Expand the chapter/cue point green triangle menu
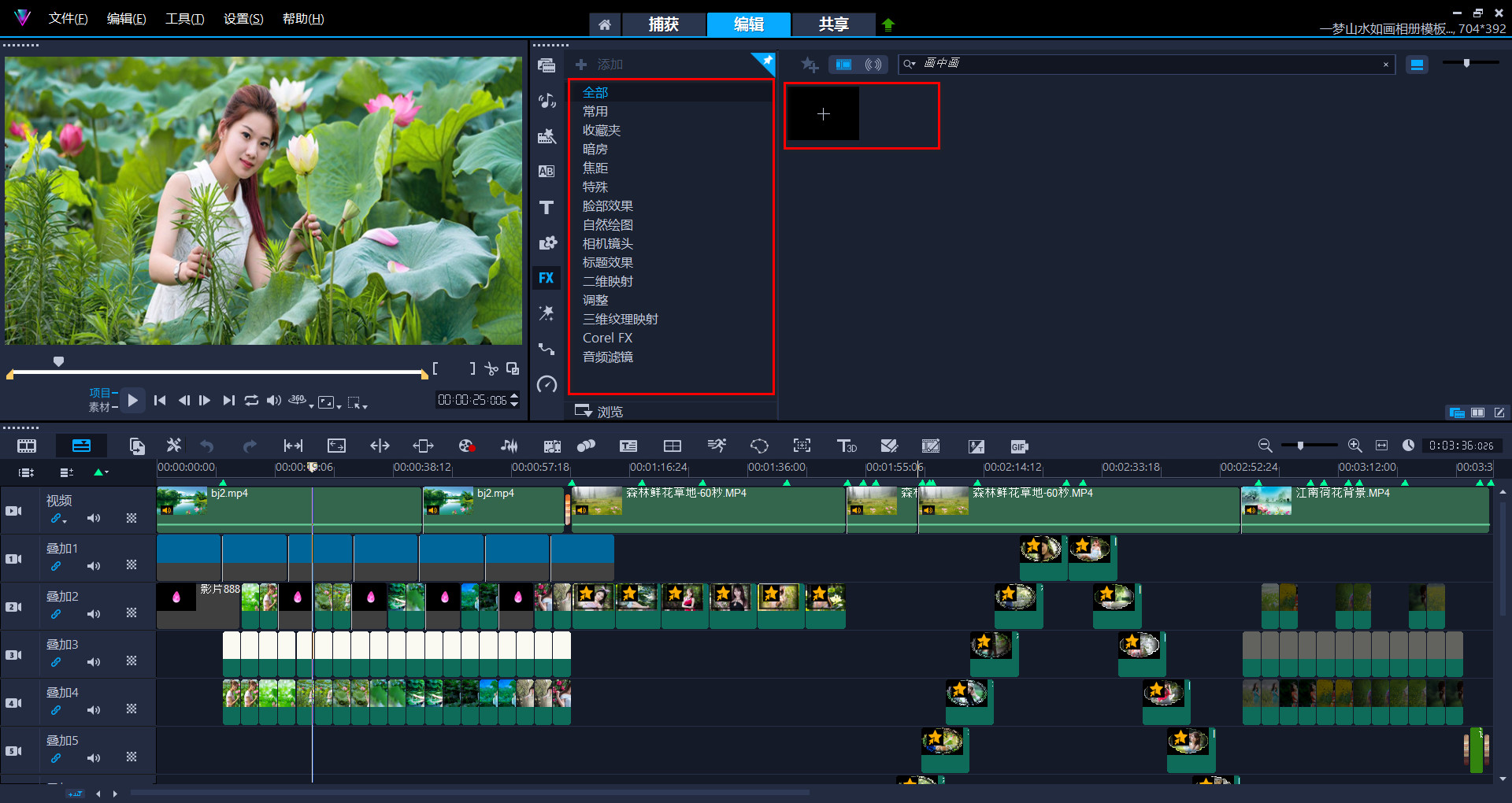Image resolution: width=1512 pixels, height=803 pixels. 101,472
